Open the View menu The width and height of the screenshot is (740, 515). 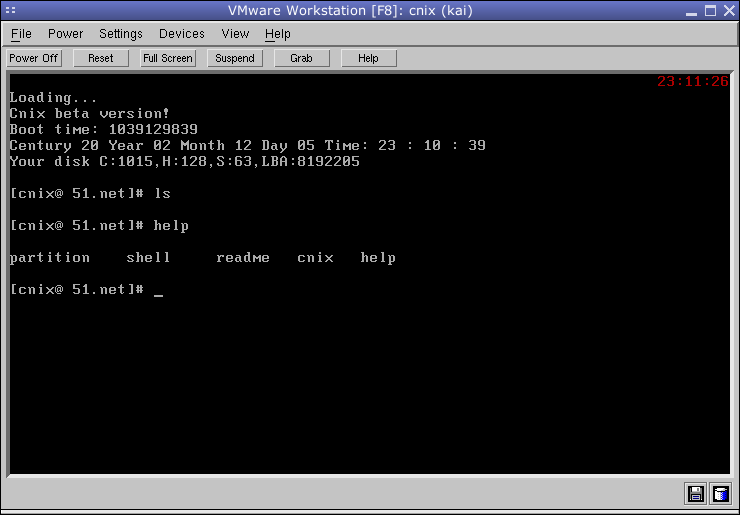click(x=235, y=34)
